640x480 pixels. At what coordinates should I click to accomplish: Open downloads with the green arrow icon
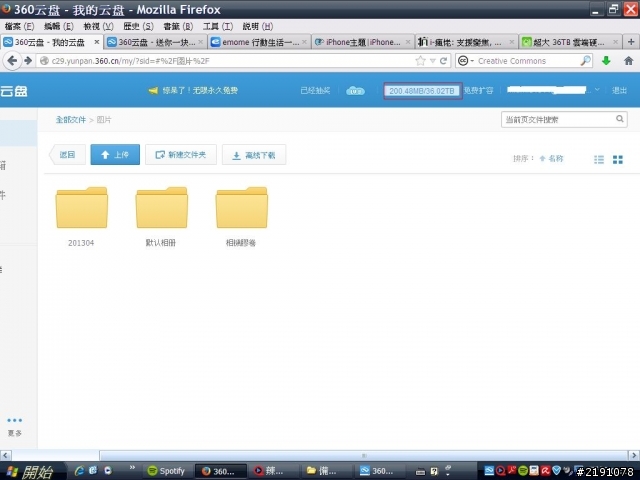tap(607, 61)
